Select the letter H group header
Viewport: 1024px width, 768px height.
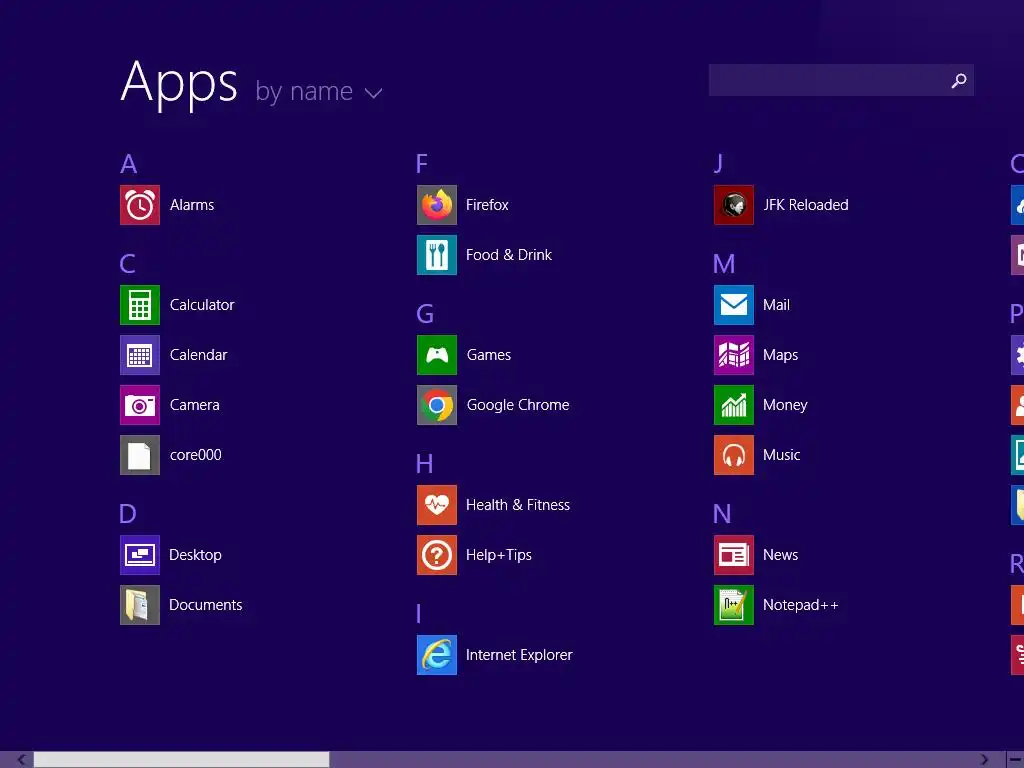[x=424, y=464]
